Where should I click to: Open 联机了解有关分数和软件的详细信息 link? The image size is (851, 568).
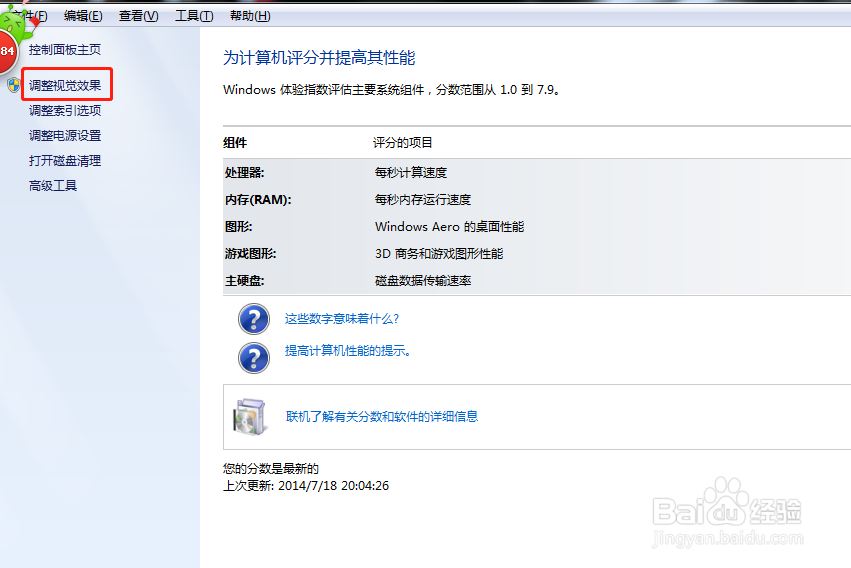pos(382,416)
